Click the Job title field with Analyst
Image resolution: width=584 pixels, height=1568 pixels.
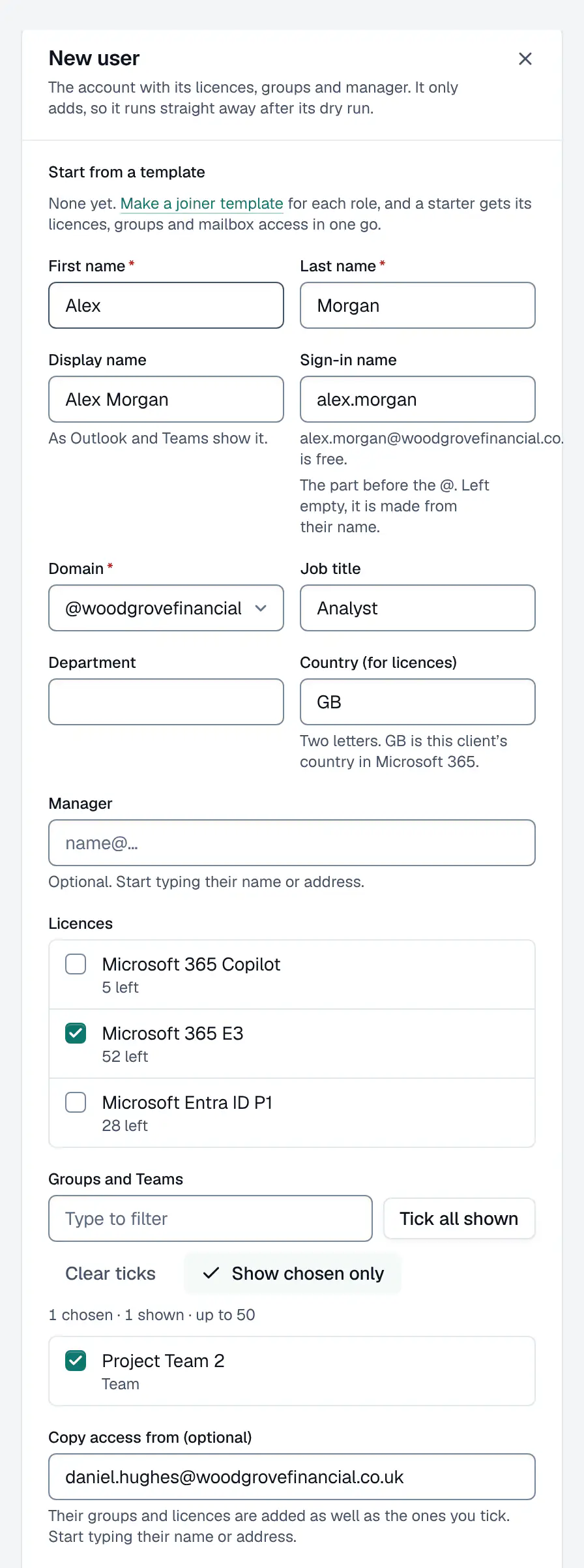(x=418, y=608)
